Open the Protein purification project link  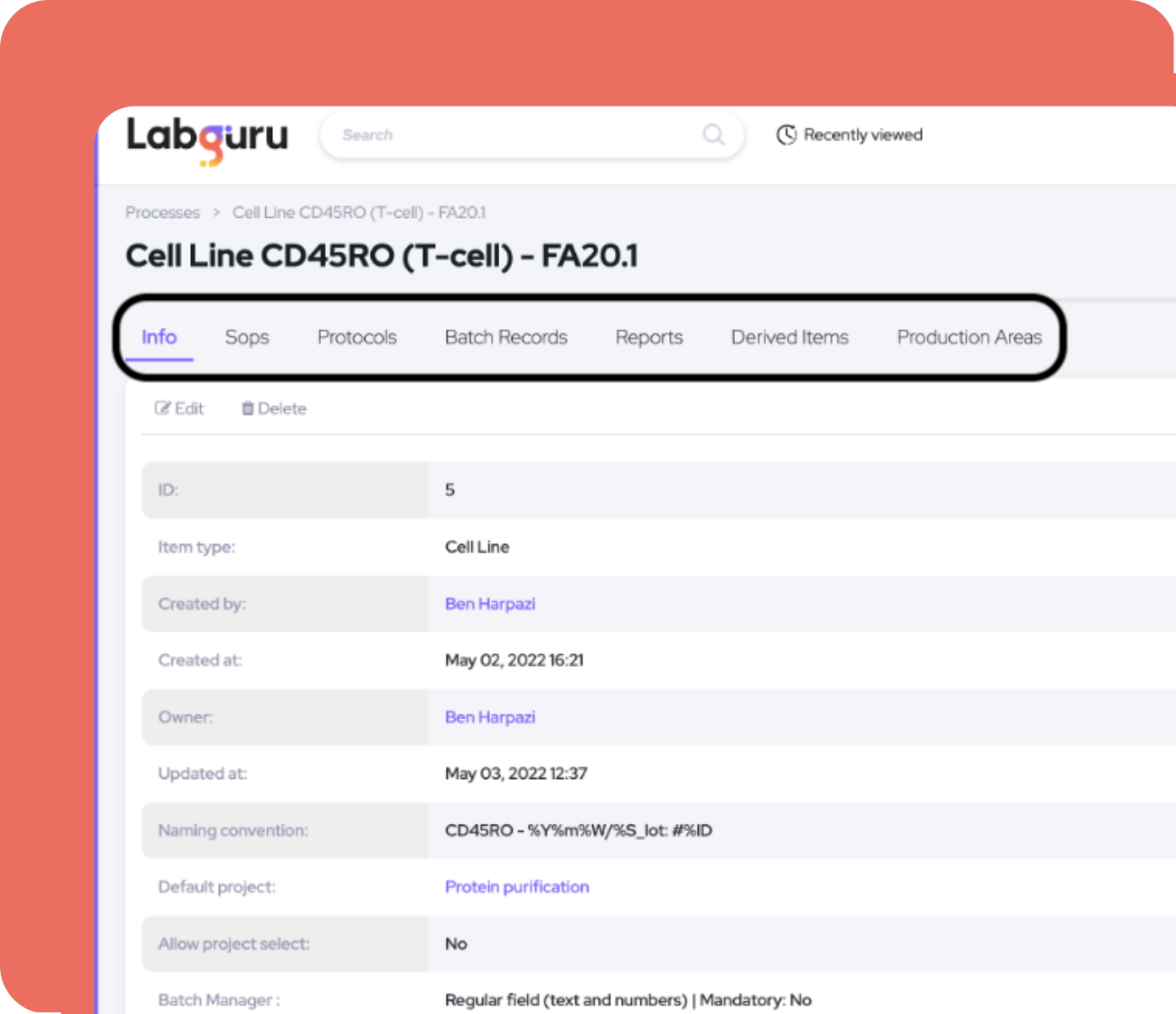pyautogui.click(x=517, y=886)
